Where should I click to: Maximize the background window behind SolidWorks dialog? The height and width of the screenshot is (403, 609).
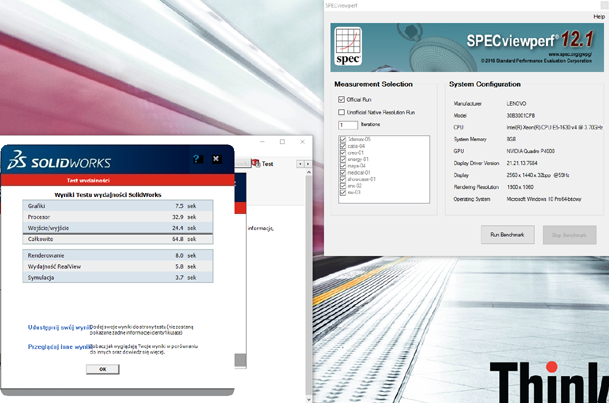pyautogui.click(x=282, y=142)
